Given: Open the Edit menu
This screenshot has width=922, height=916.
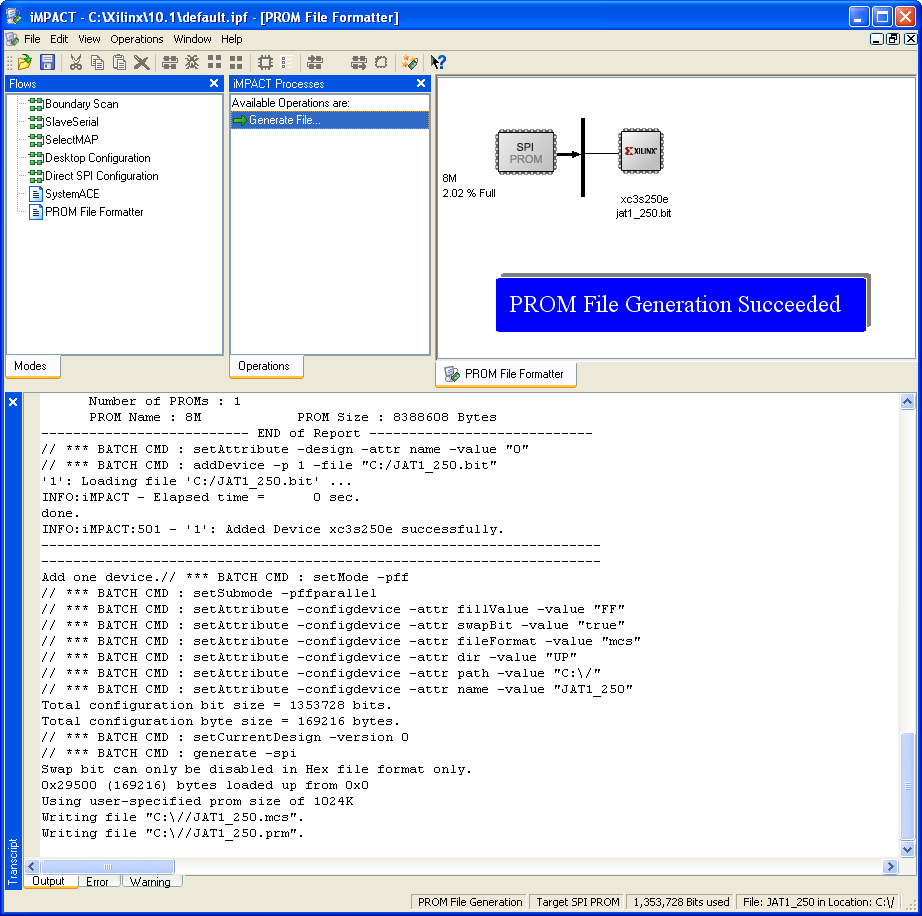Looking at the screenshot, I should (59, 39).
